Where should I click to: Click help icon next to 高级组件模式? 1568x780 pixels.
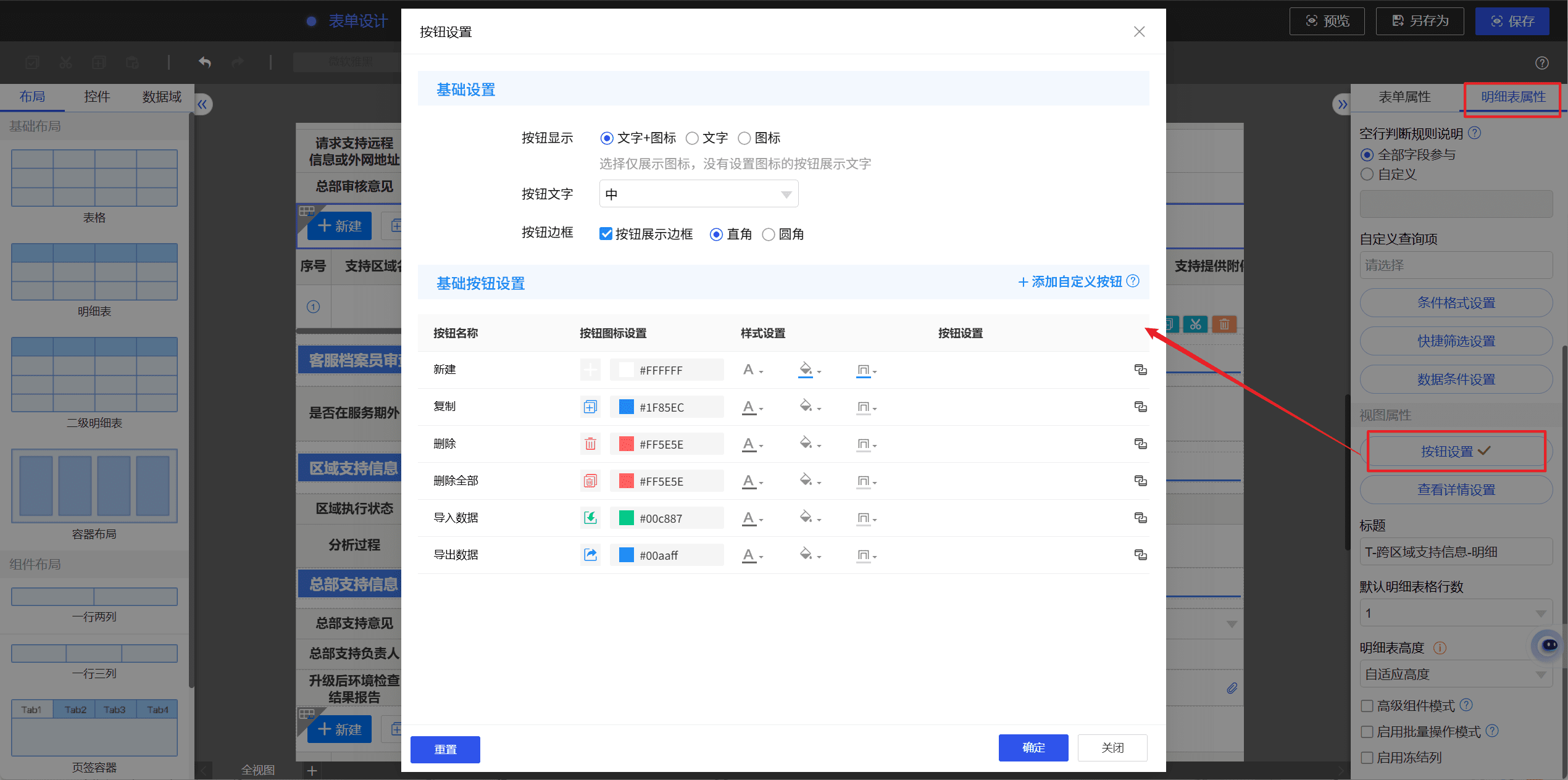tap(1466, 705)
